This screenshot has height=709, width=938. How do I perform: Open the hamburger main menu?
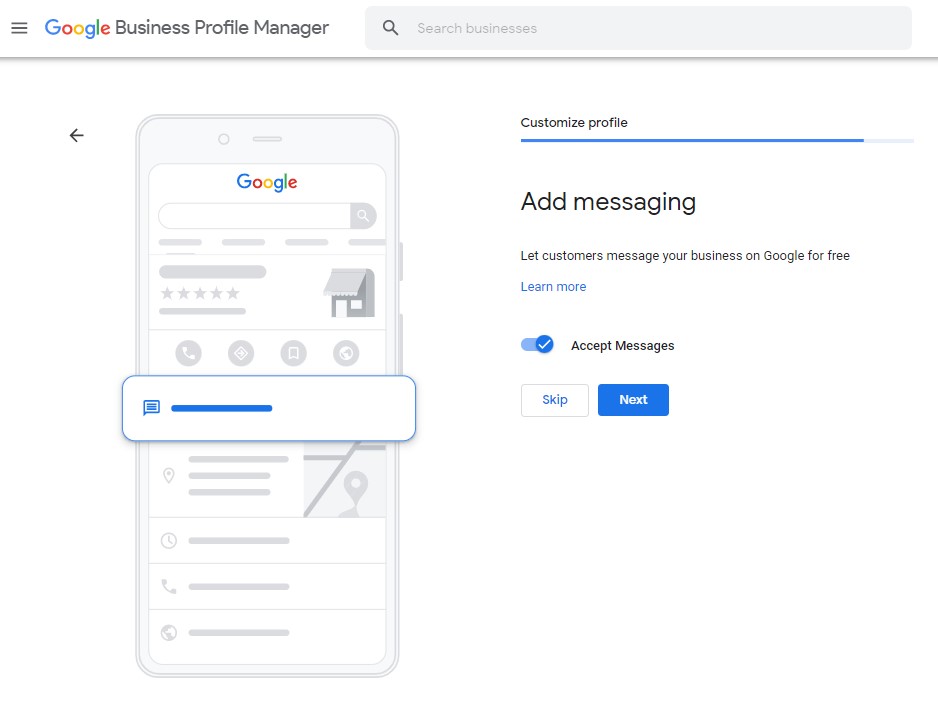19,28
